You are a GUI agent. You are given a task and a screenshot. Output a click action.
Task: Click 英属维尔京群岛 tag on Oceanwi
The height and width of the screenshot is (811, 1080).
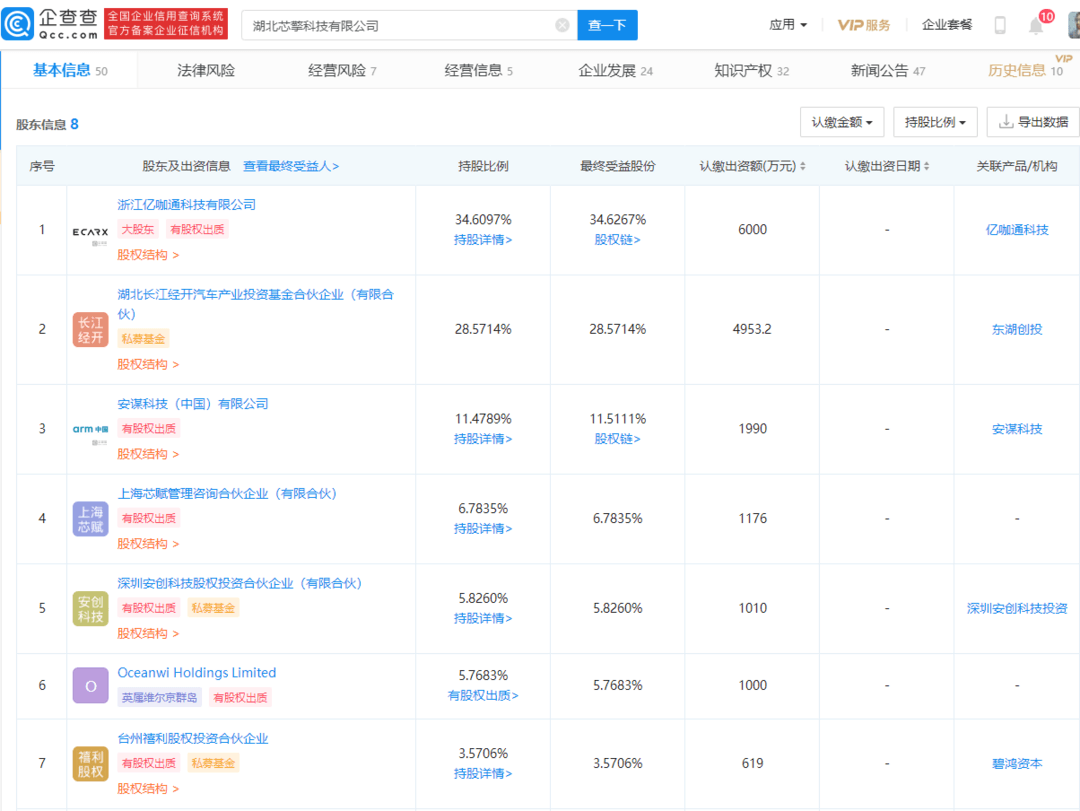pos(160,697)
